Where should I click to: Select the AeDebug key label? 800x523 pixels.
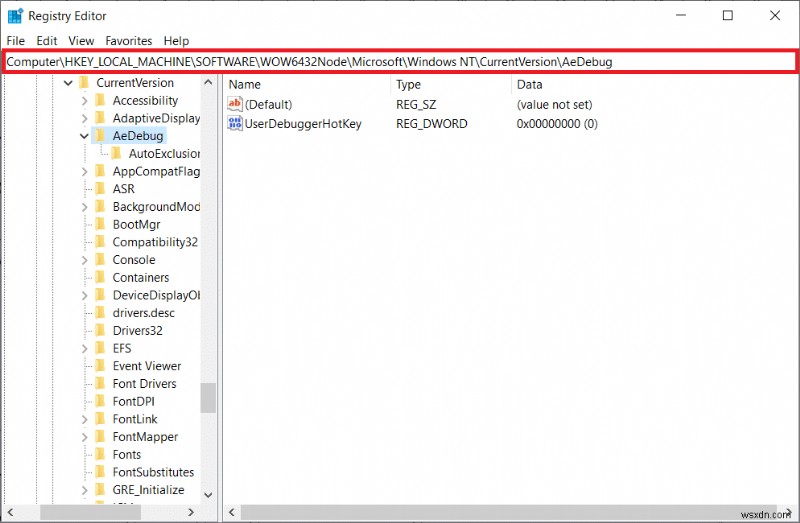138,136
